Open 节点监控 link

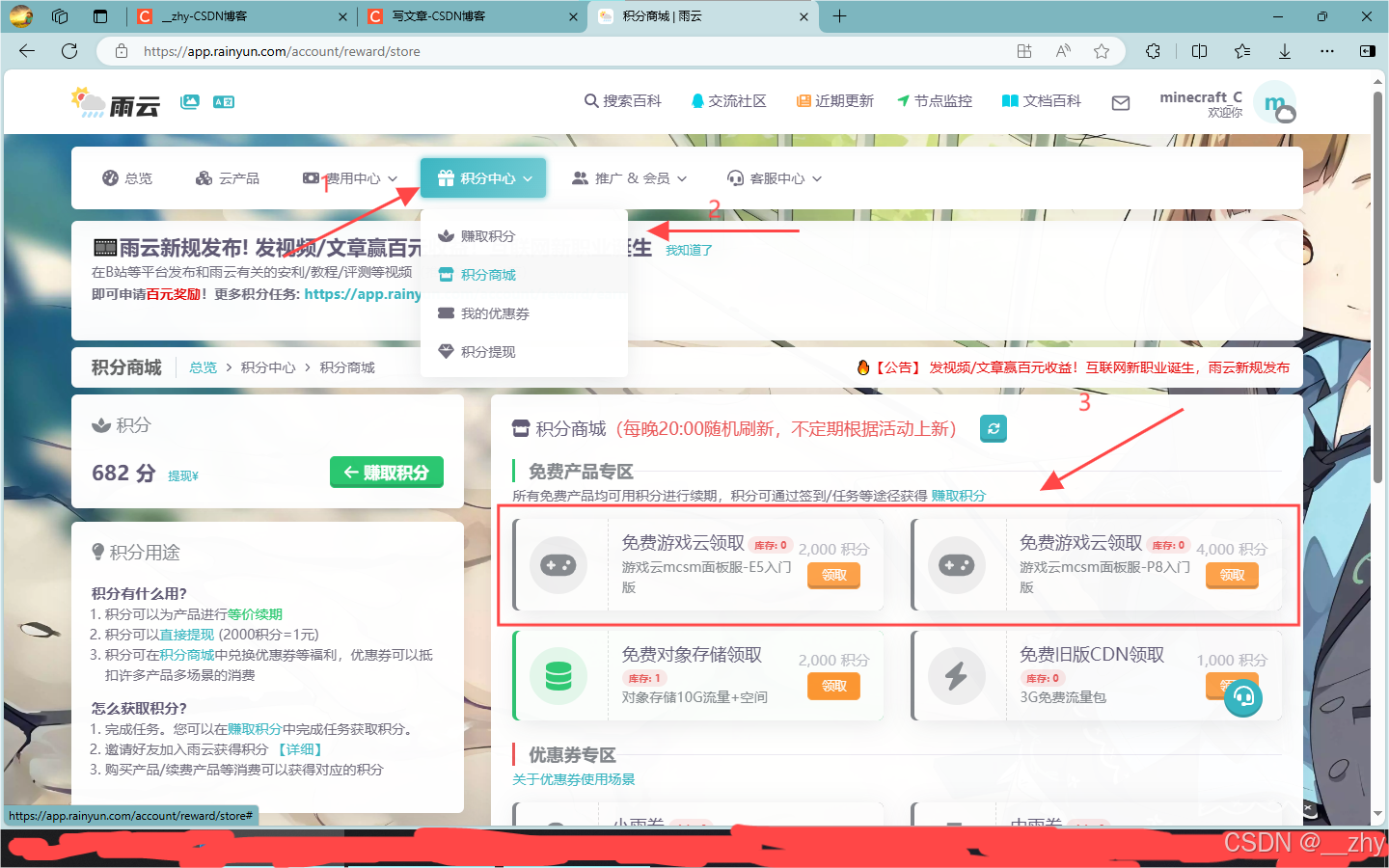click(935, 101)
